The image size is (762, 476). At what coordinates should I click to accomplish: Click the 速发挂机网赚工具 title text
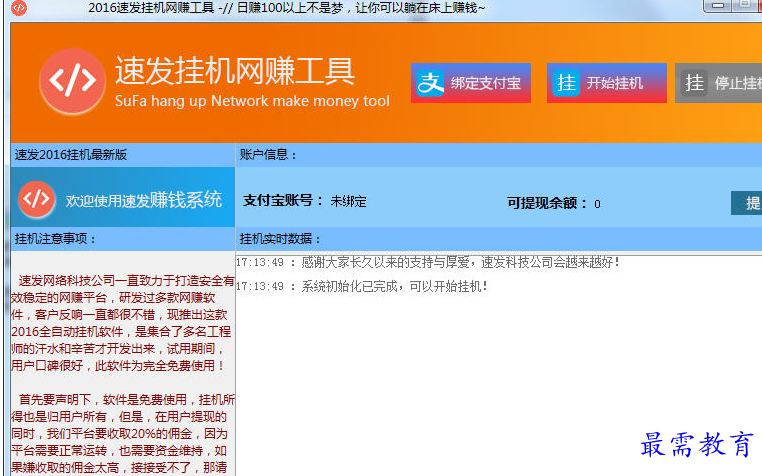tap(235, 71)
